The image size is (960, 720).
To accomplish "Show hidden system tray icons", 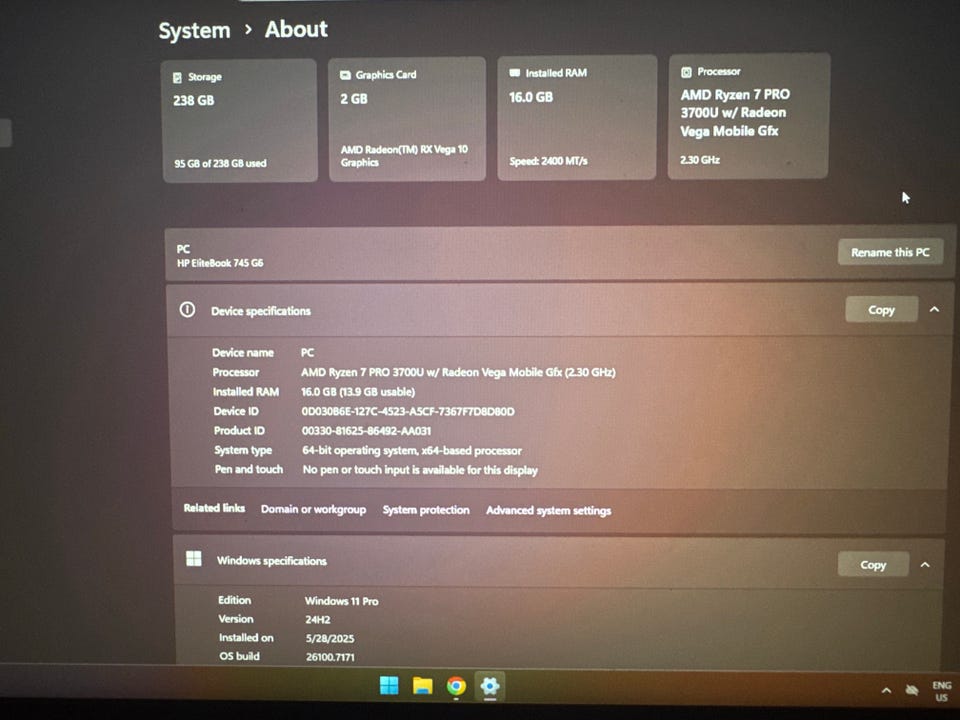I will click(x=886, y=691).
